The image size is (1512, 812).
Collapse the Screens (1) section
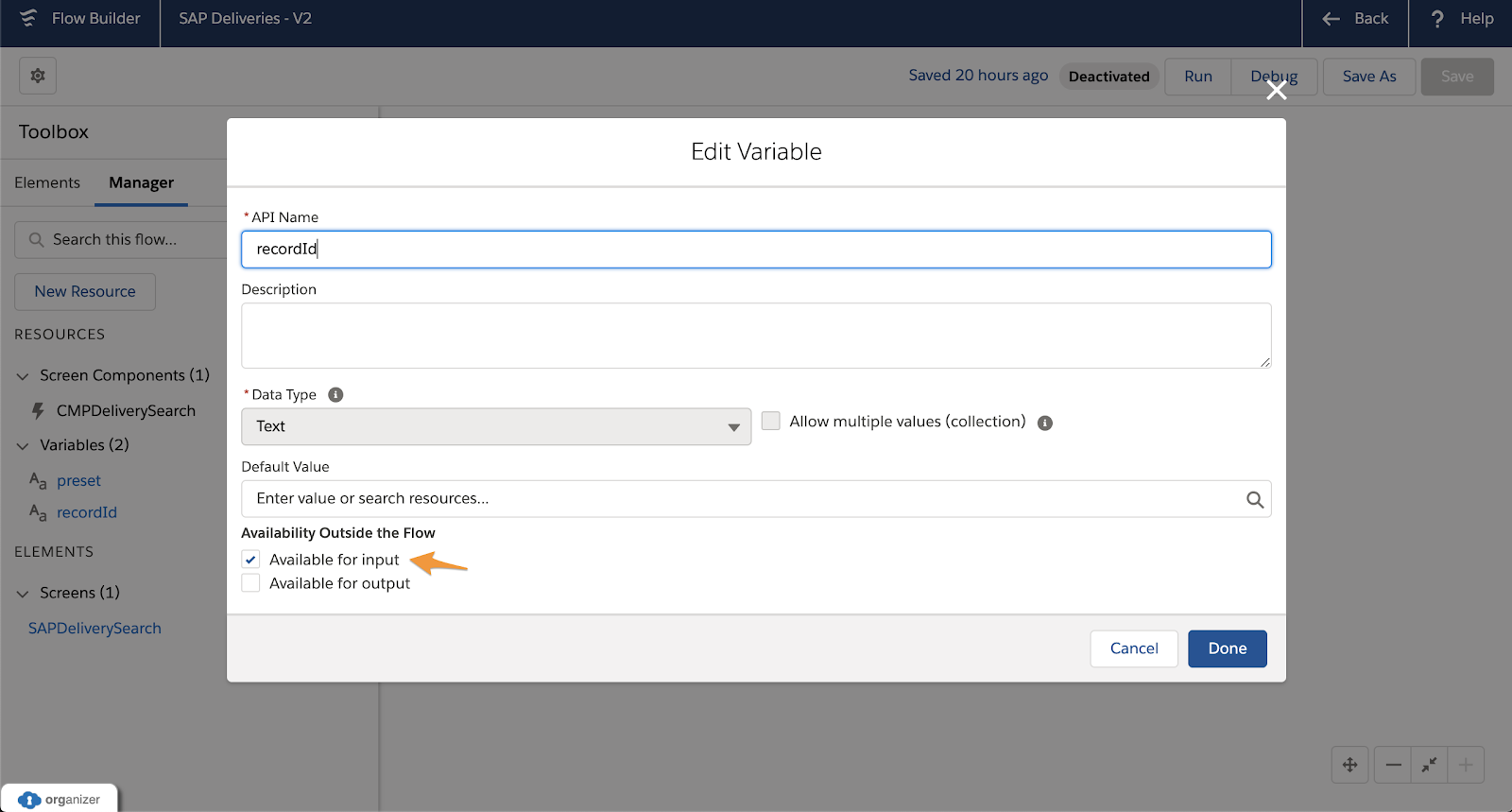pos(23,594)
